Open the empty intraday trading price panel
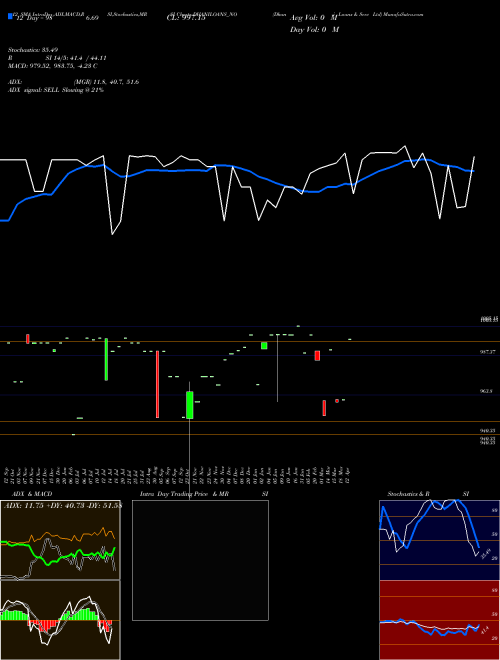This screenshot has width=500, height=660. point(200,560)
